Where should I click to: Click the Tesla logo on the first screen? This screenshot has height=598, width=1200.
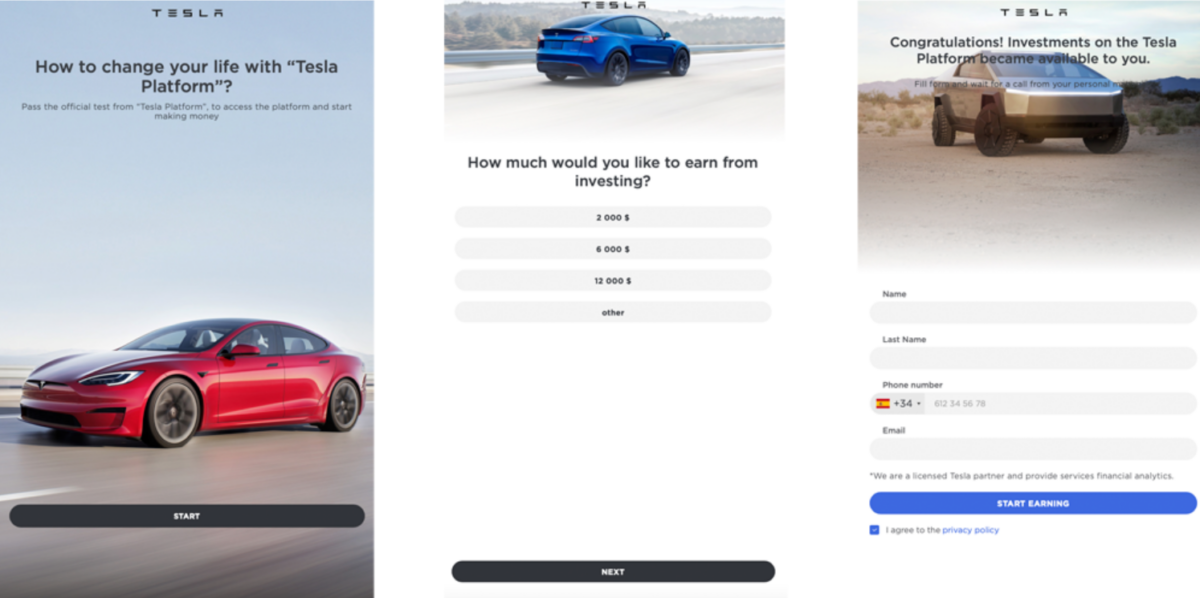[187, 13]
